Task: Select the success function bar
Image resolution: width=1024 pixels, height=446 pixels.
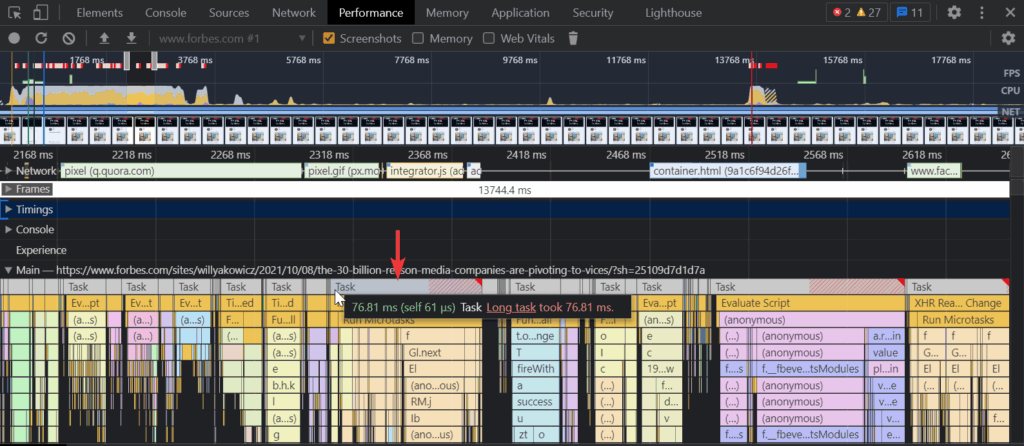Action: (x=535, y=402)
